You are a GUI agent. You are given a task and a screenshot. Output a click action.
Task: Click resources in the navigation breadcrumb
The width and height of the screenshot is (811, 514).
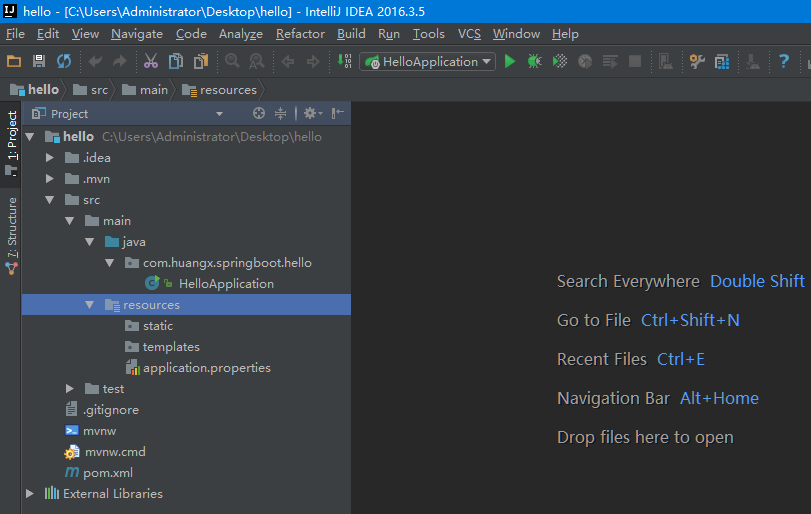click(x=219, y=90)
